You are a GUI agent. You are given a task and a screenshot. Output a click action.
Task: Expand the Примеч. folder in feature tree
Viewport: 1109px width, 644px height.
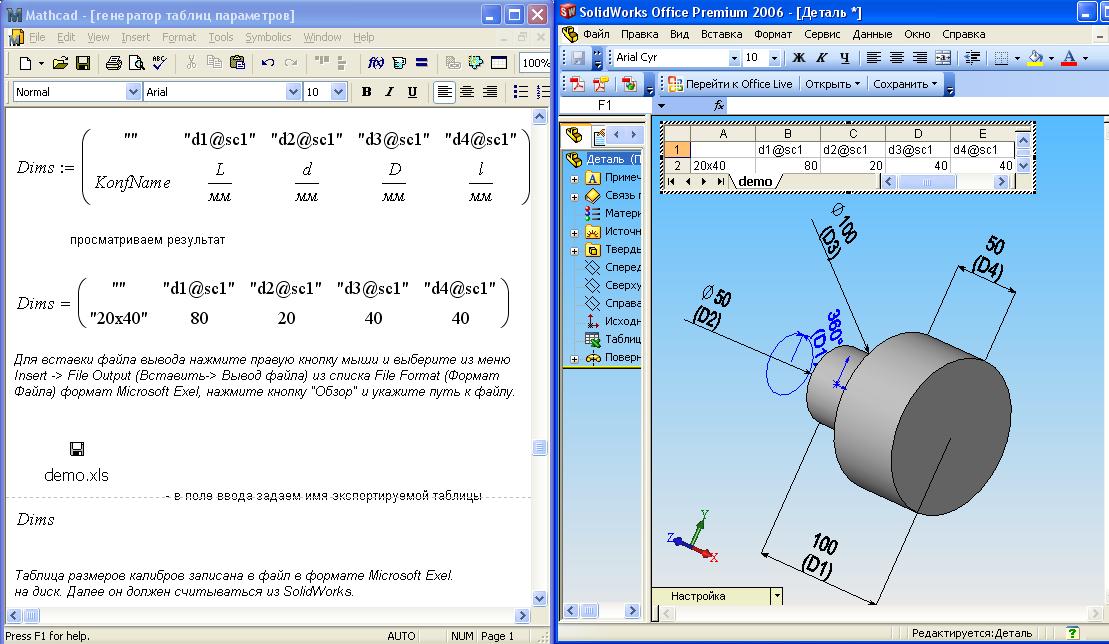(574, 179)
